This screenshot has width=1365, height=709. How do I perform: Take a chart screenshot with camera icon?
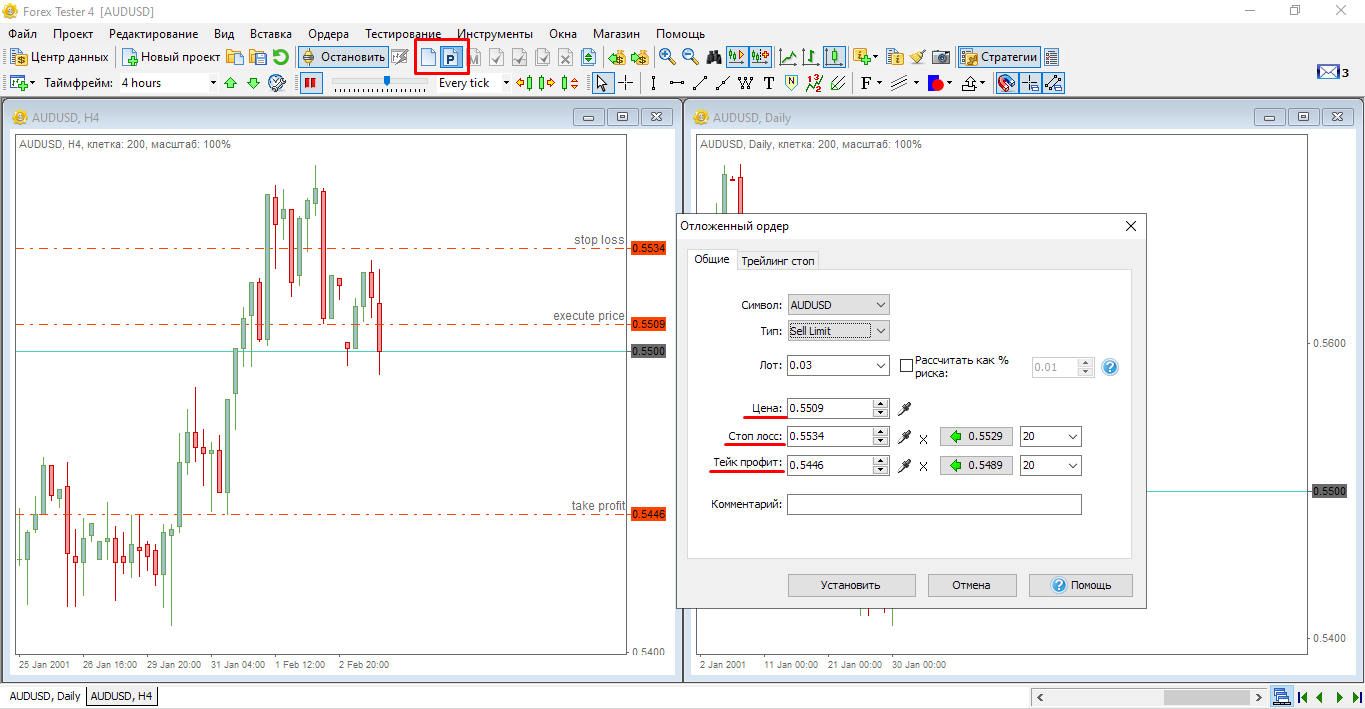(x=941, y=58)
